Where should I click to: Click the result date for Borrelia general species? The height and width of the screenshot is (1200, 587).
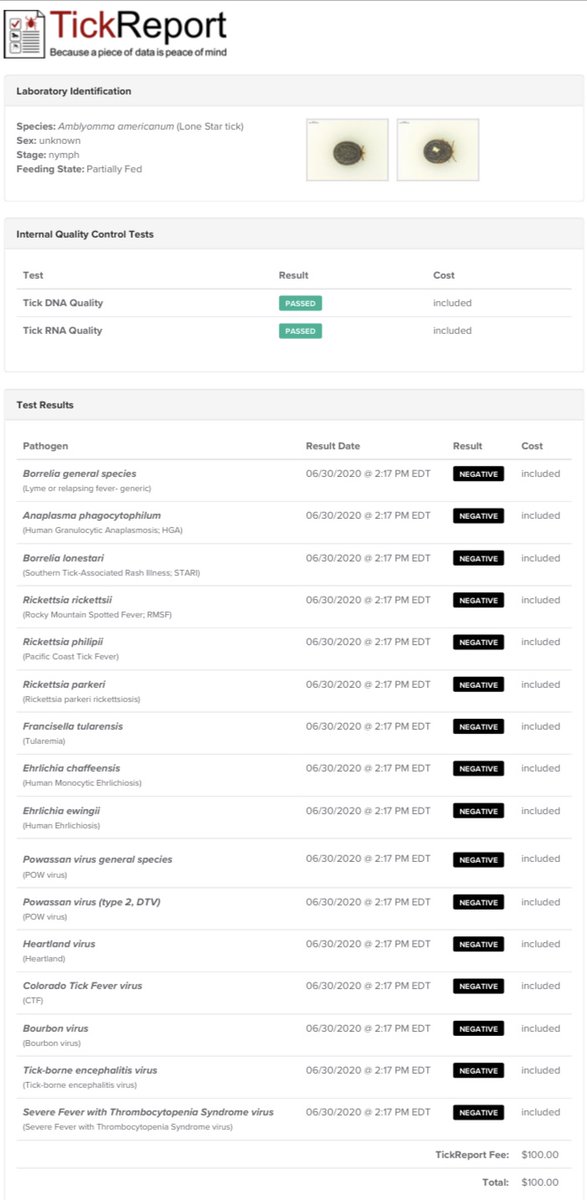pos(368,474)
